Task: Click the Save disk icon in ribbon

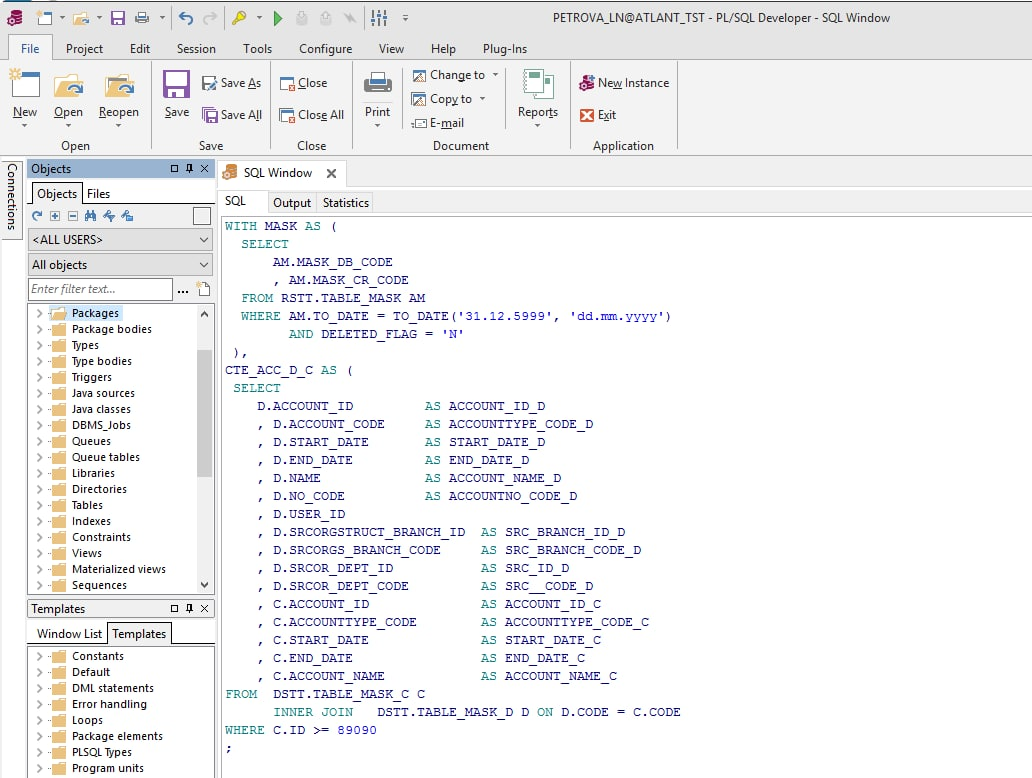Action: 177,86
